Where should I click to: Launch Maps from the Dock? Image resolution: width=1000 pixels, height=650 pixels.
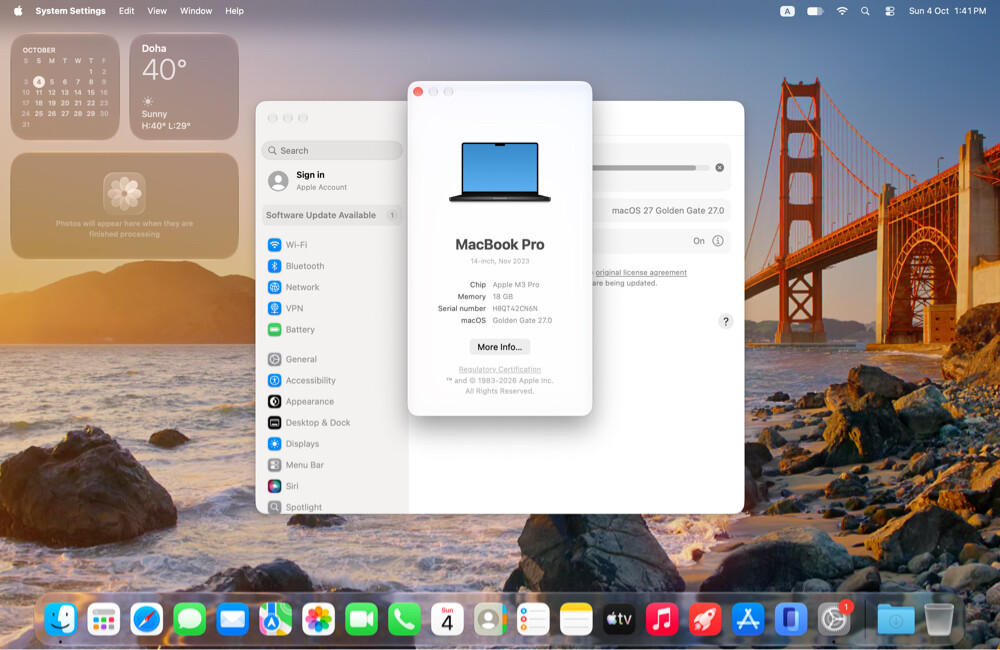[x=276, y=619]
